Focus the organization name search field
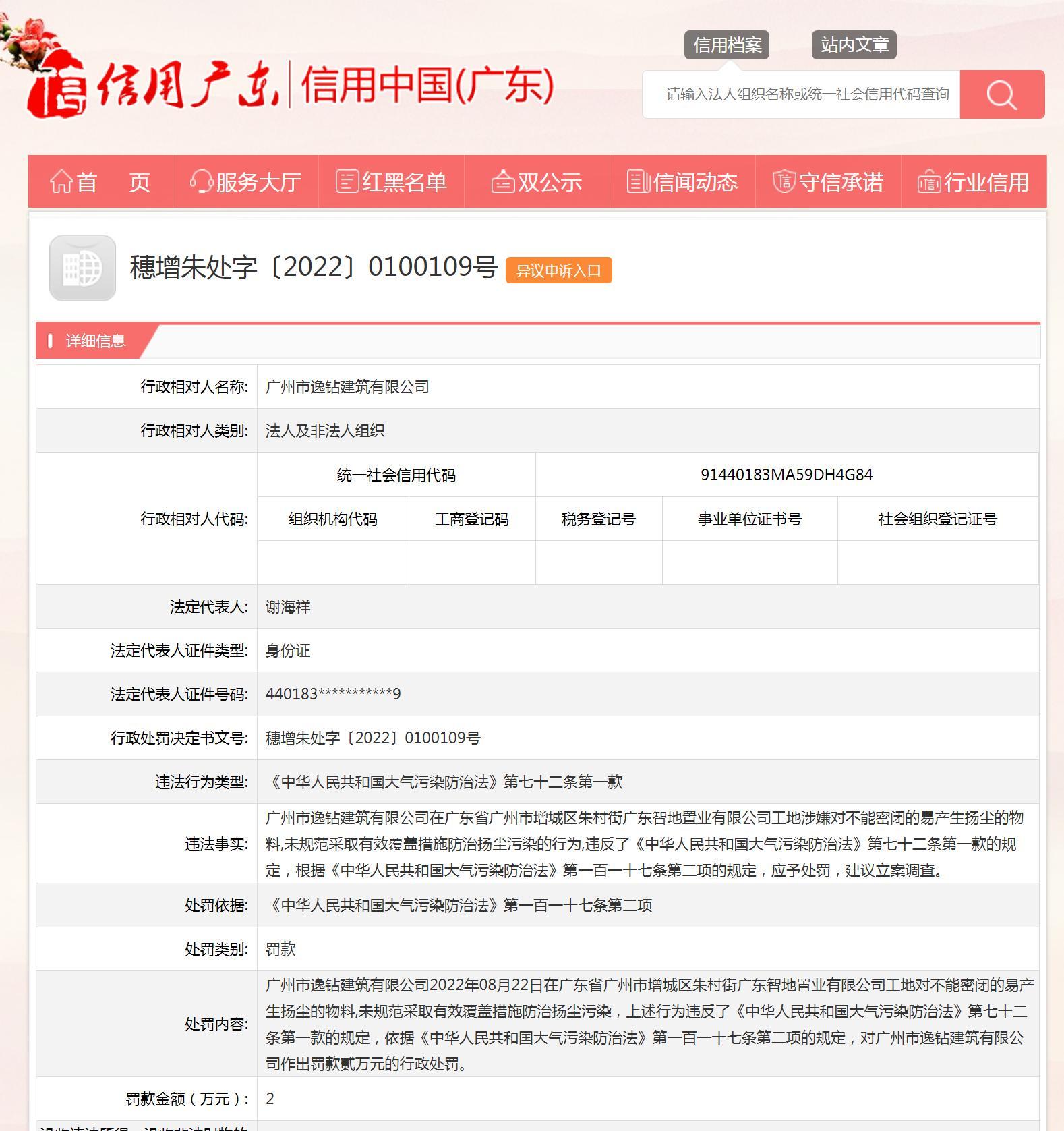Viewport: 1064px width, 1131px height. [801, 94]
